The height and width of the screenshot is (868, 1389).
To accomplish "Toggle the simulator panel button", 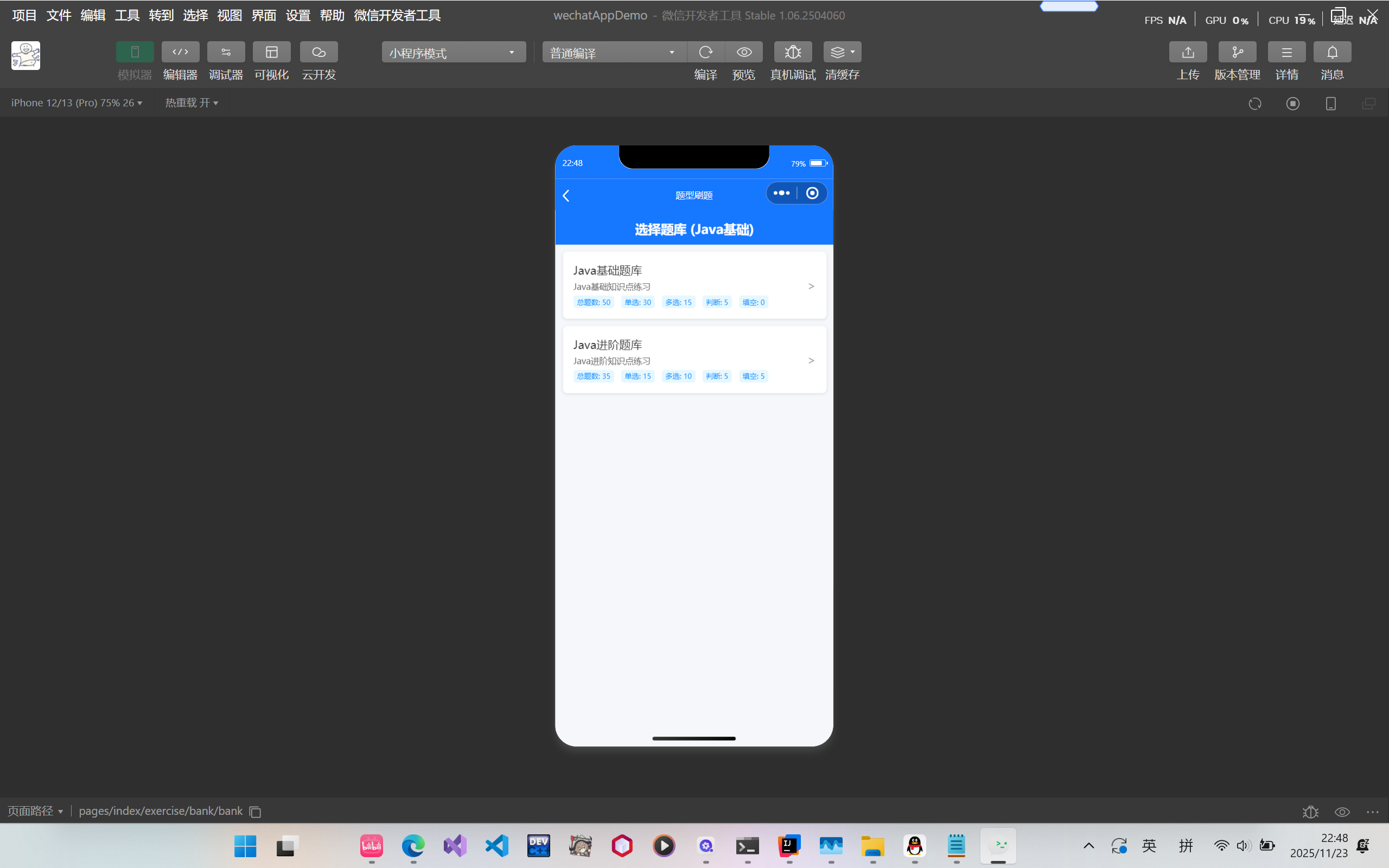I will 135,52.
